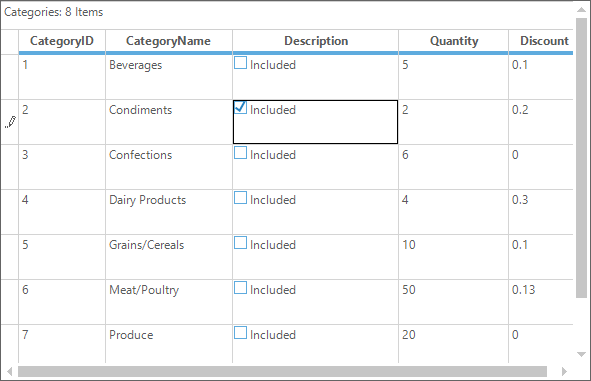Select the Quantity cell with value 2
Image resolution: width=591 pixels, height=381 pixels.
coord(453,122)
